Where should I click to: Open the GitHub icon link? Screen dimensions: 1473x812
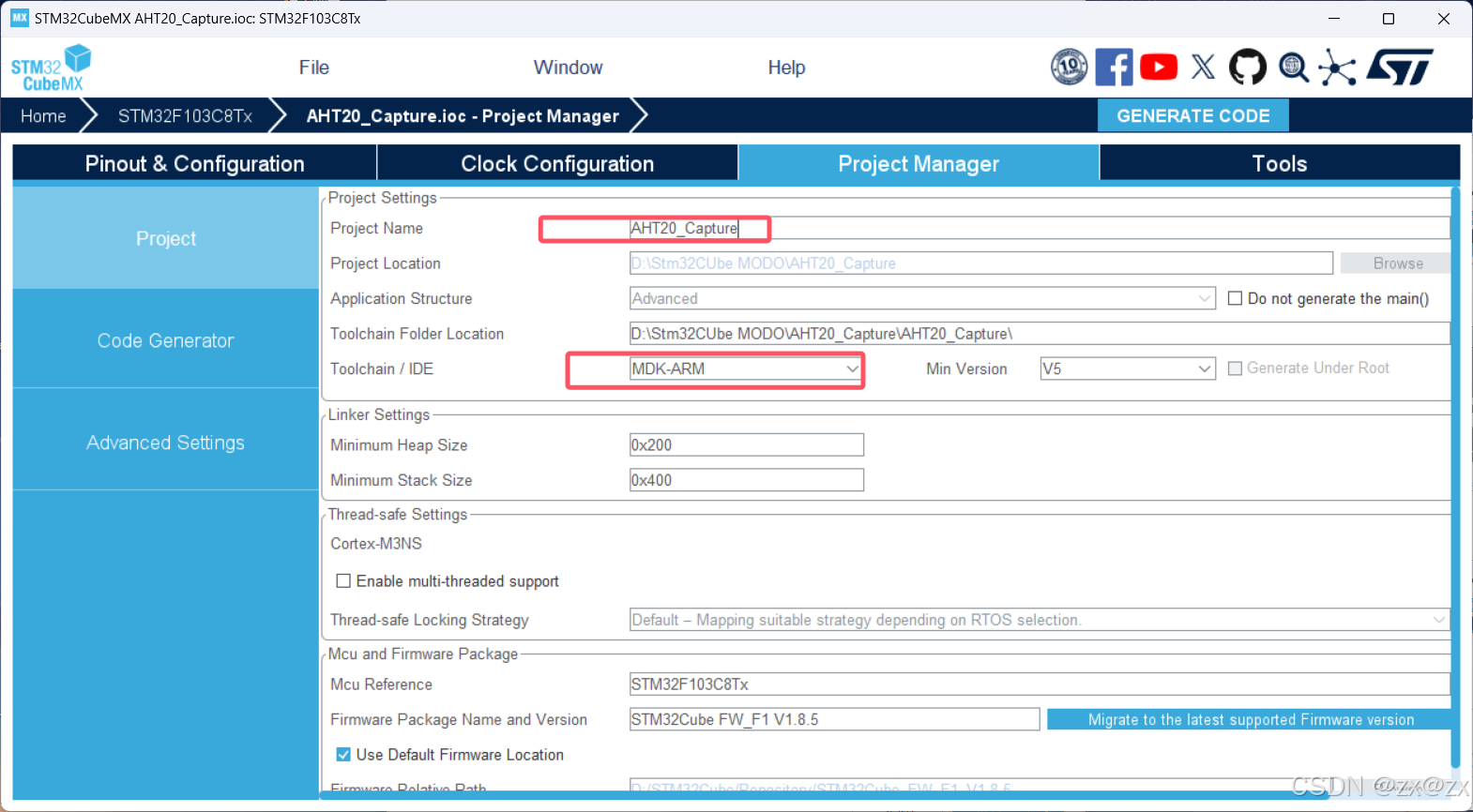click(x=1248, y=67)
